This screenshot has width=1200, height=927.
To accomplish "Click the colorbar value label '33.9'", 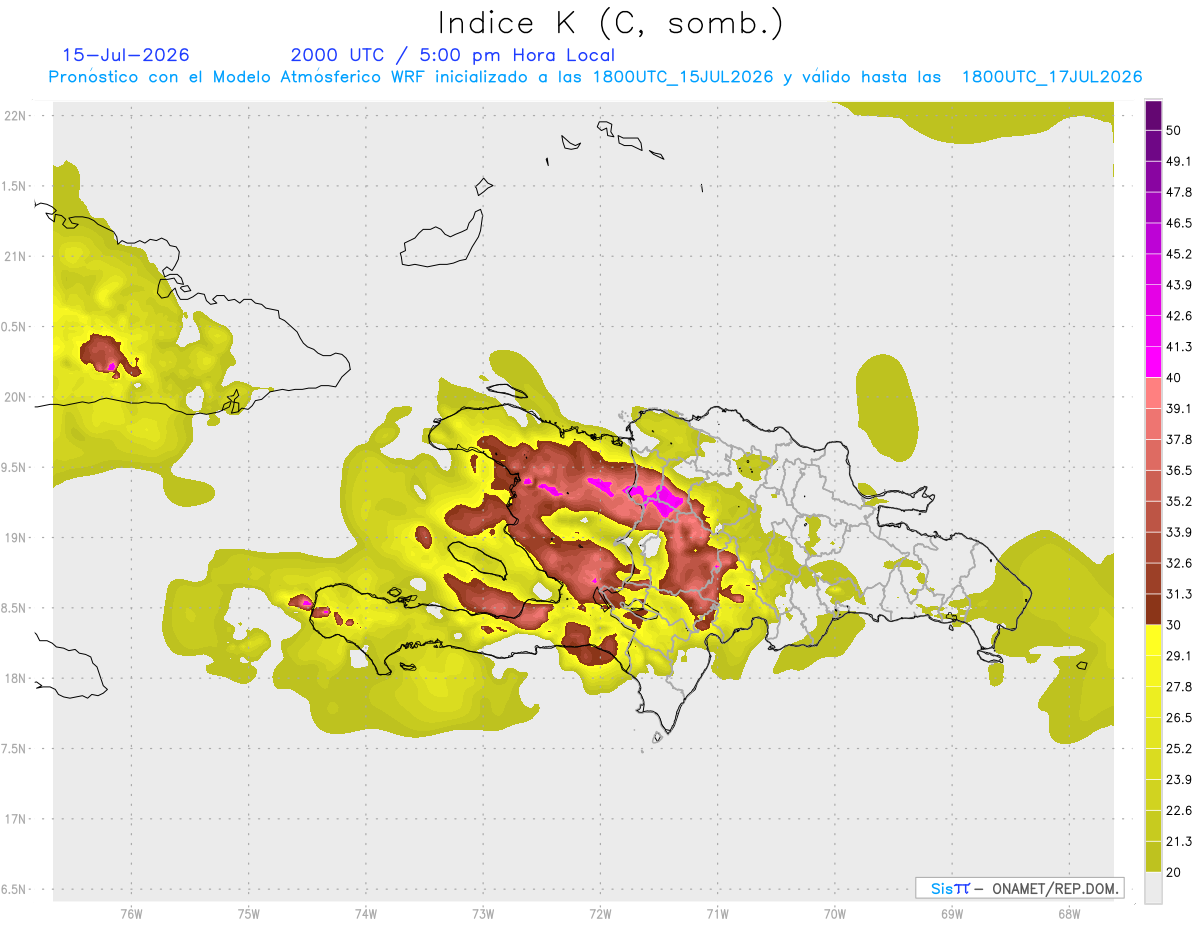I will 1178,532.
